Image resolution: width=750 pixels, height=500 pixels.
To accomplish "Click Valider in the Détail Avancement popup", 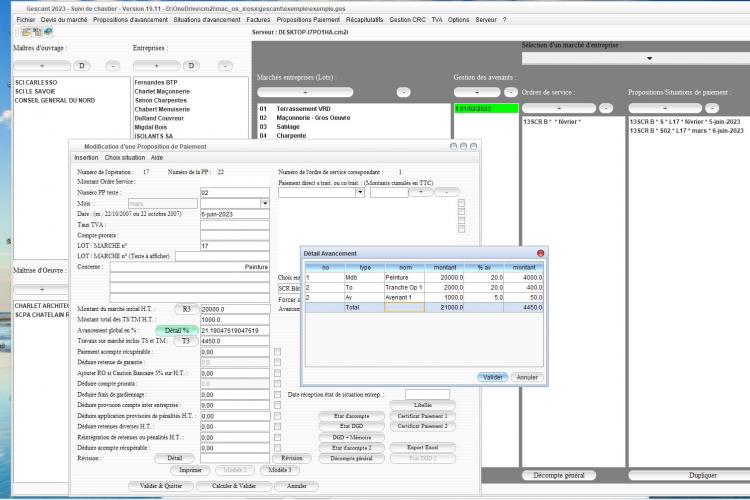I will [493, 378].
